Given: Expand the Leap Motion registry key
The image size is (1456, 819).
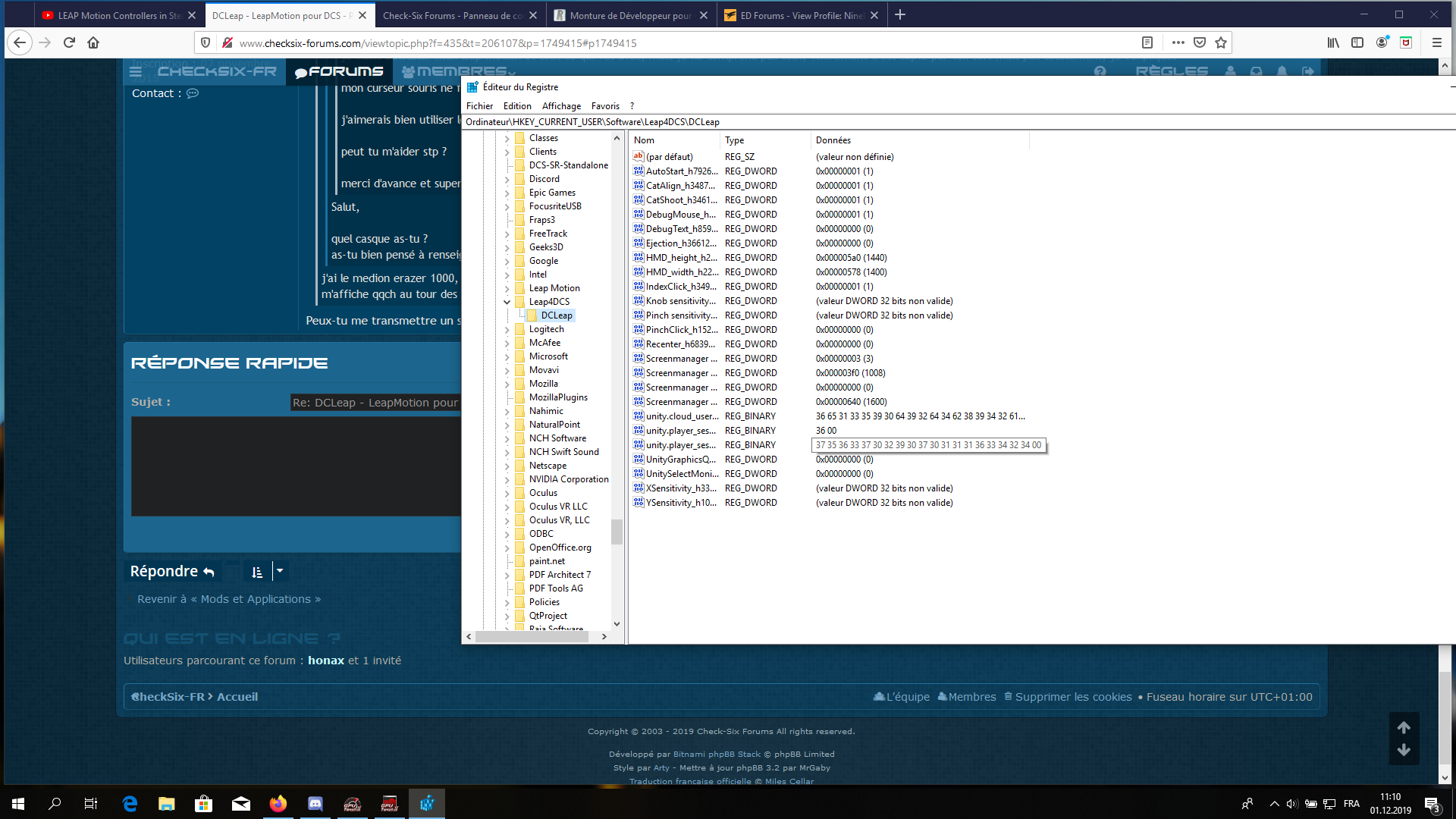Looking at the screenshot, I should pos(507,288).
